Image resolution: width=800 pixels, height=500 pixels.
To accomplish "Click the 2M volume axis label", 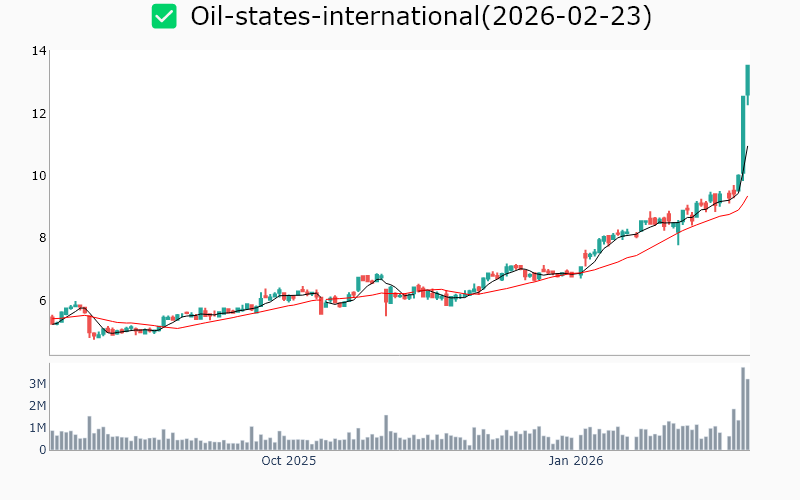I will (37, 406).
